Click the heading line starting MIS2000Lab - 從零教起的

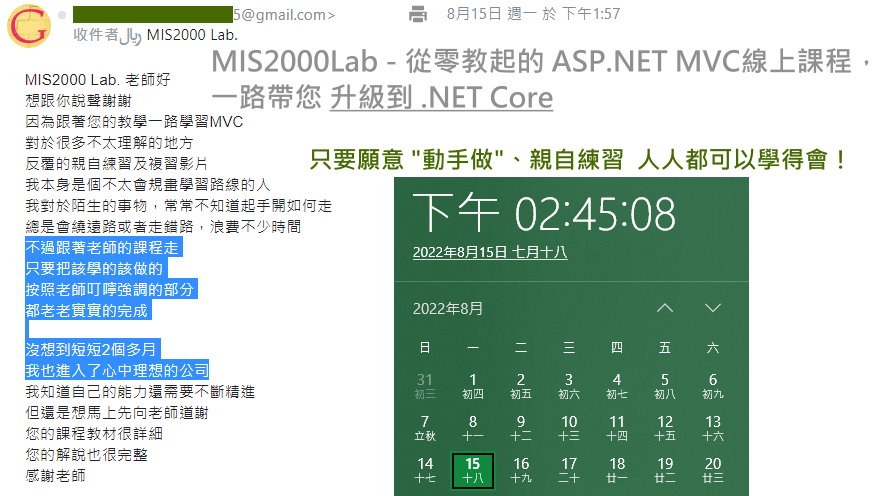point(542,61)
